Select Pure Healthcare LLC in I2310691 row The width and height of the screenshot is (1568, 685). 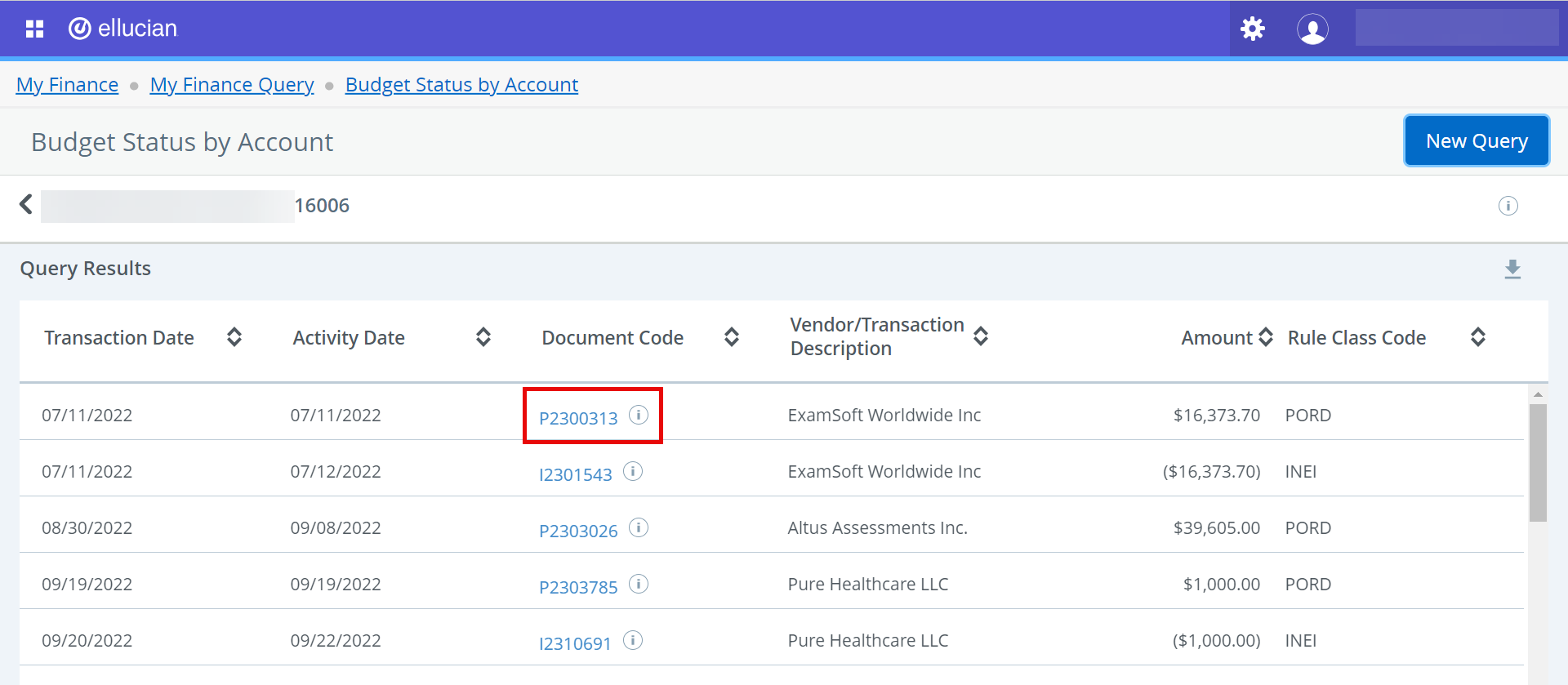[868, 641]
